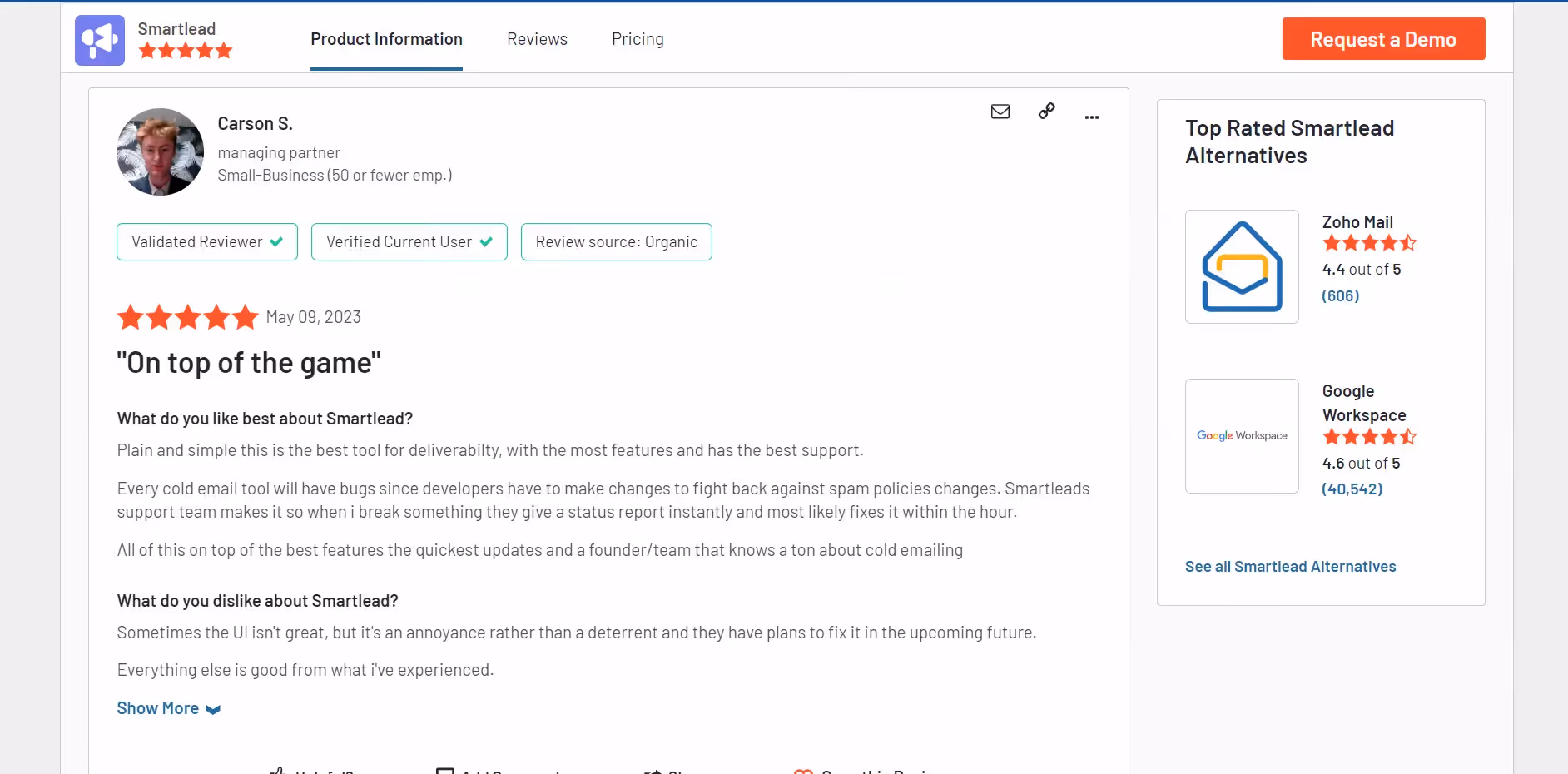Click the Verified Current User badge
The height and width of the screenshot is (774, 1568).
[x=409, y=241]
